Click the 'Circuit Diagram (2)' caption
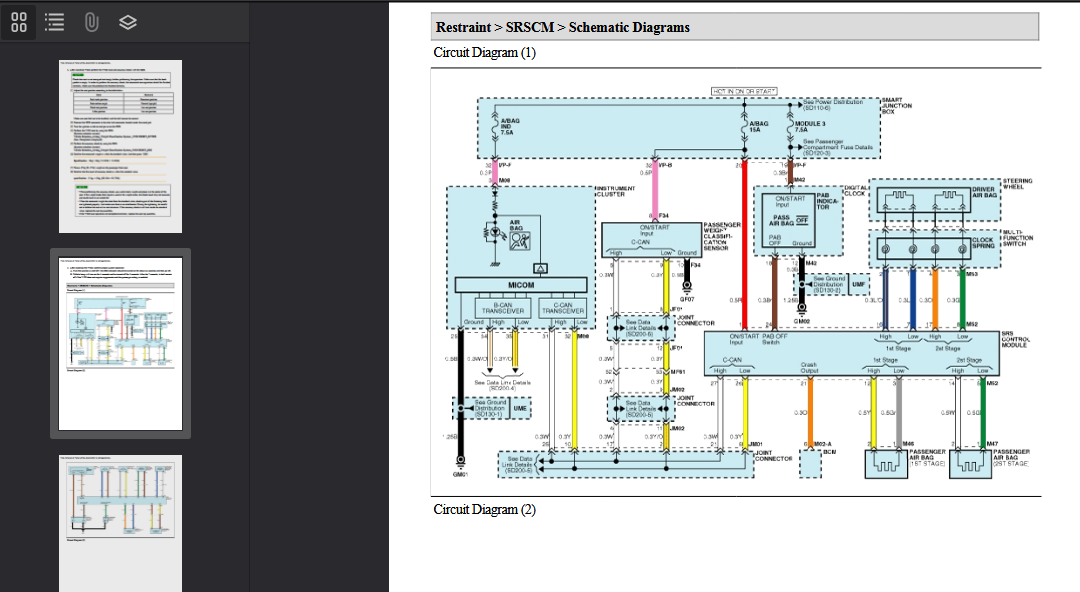 tap(484, 509)
